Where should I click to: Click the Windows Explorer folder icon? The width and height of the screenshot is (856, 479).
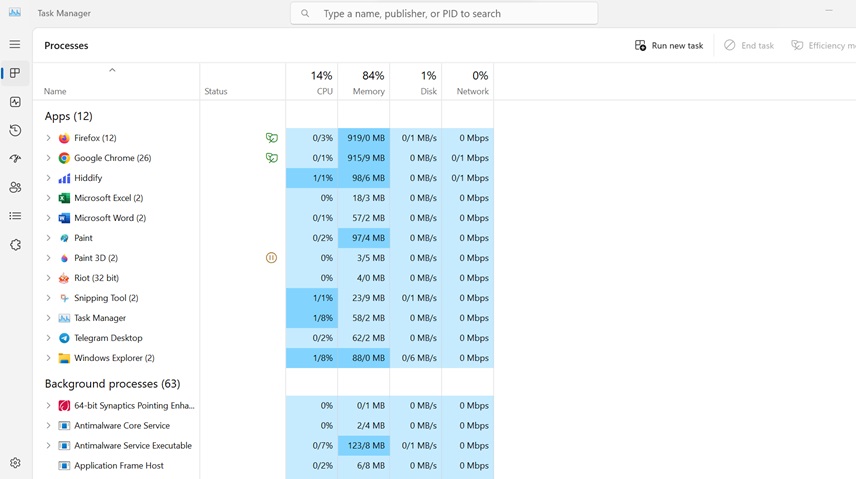click(x=64, y=358)
